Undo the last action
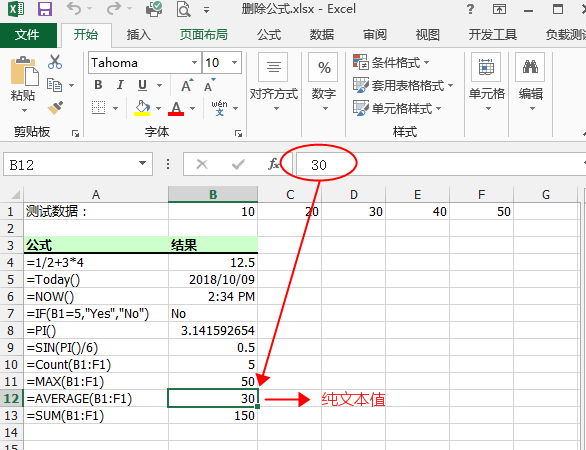586x450 pixels. 74,8
